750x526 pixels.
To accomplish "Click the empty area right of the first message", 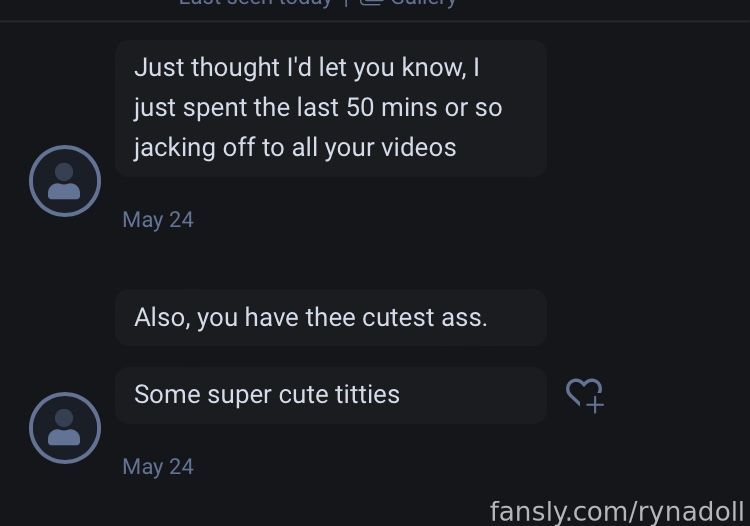I will pos(646,109).
